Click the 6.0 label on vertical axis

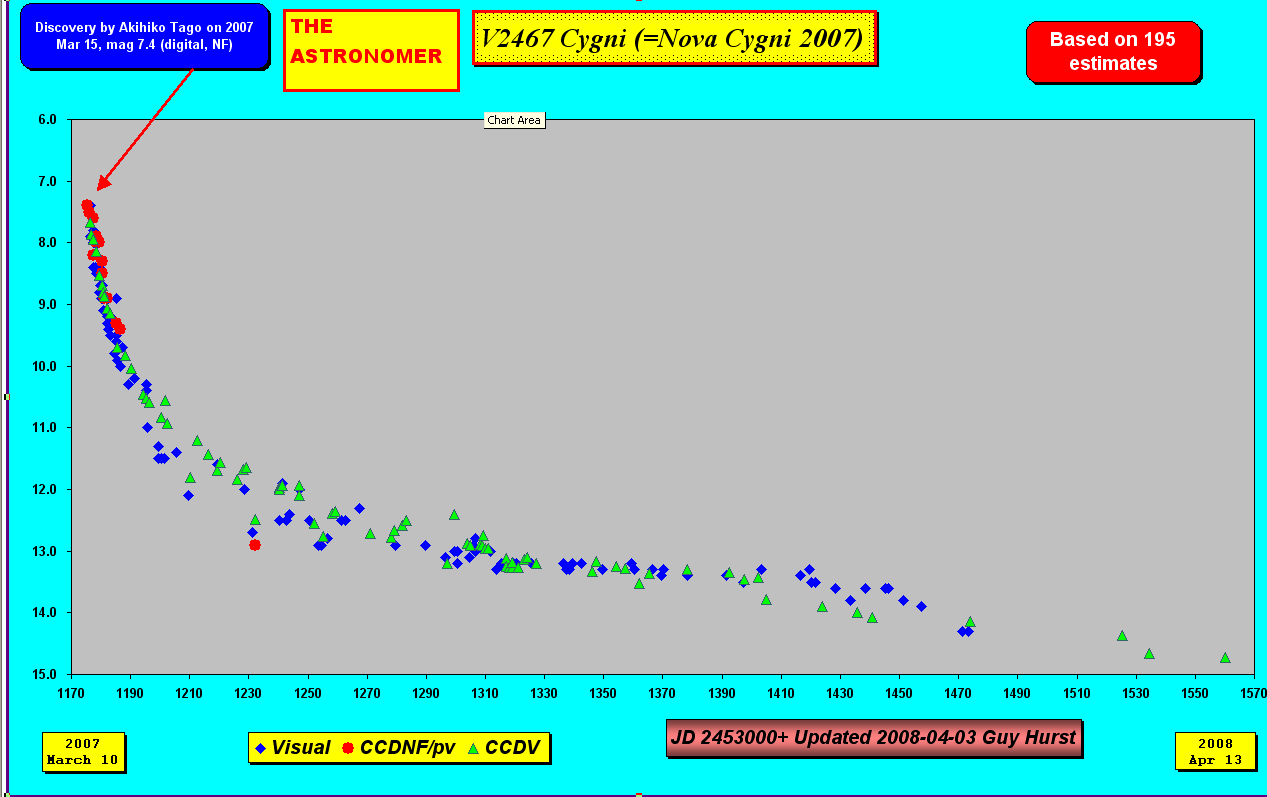pyautogui.click(x=48, y=119)
